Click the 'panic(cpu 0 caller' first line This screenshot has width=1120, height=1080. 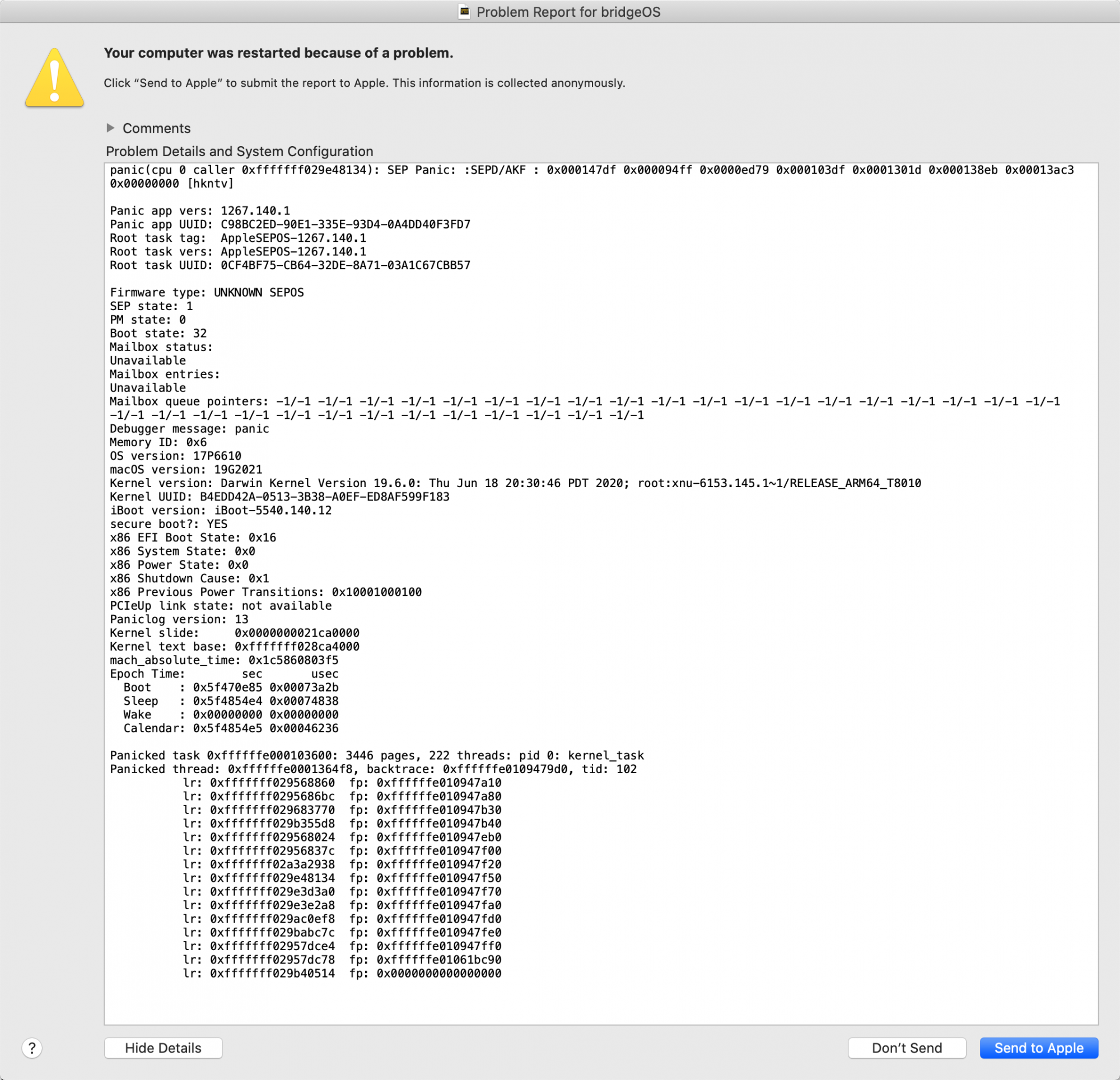click(592, 170)
